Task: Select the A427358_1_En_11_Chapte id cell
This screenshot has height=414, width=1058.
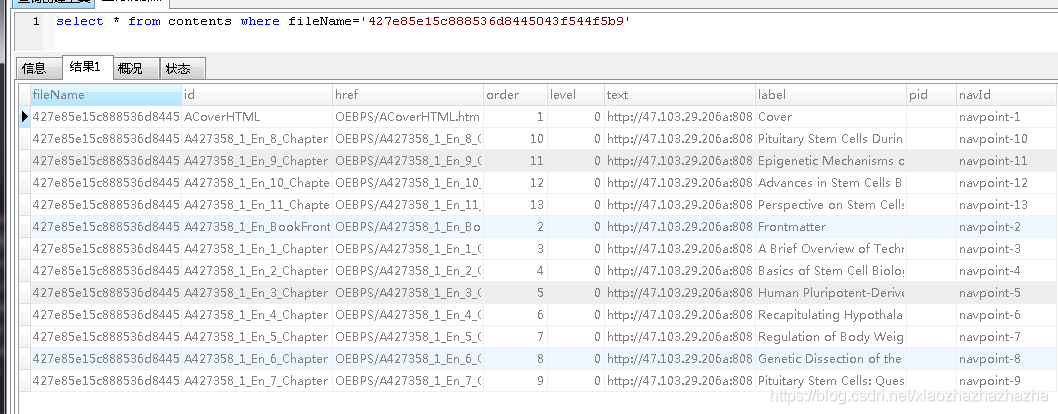Action: (x=257, y=205)
